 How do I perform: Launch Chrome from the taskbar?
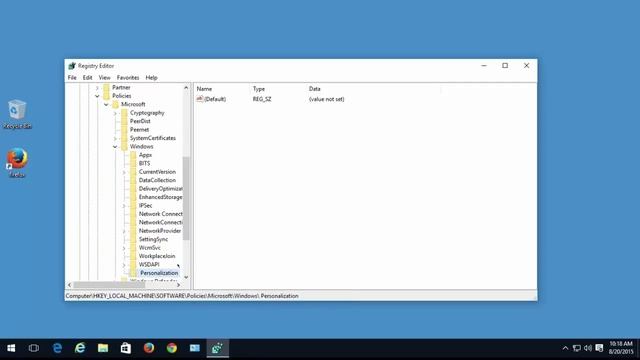pos(172,348)
